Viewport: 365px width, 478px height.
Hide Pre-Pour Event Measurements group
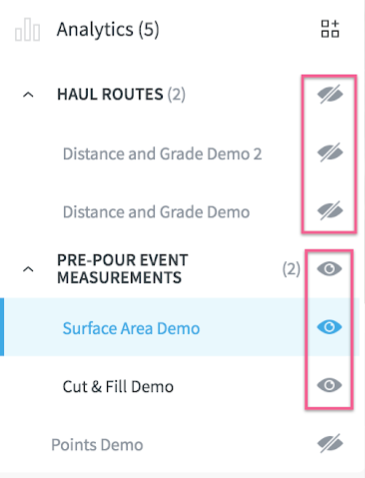click(x=329, y=269)
